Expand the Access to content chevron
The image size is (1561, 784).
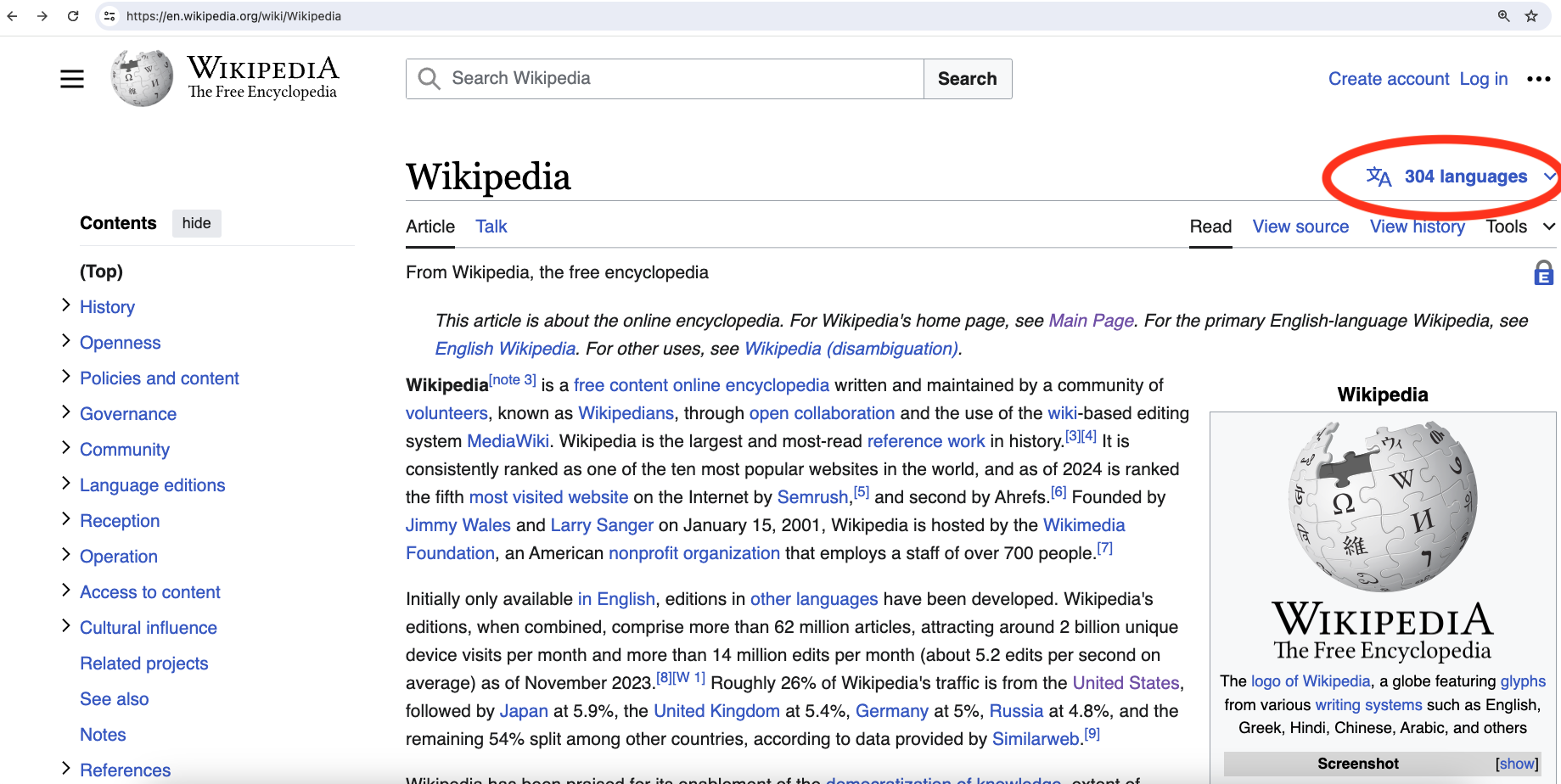[66, 591]
